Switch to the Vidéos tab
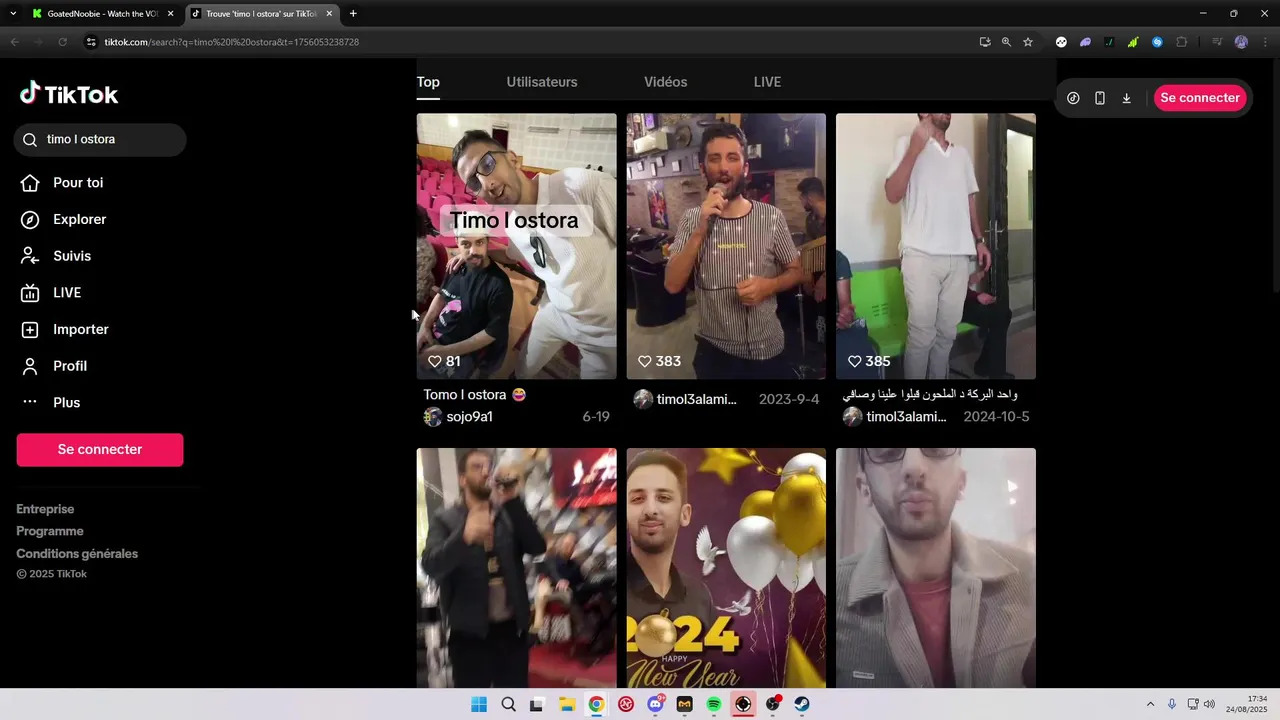1280x720 pixels. 666,82
